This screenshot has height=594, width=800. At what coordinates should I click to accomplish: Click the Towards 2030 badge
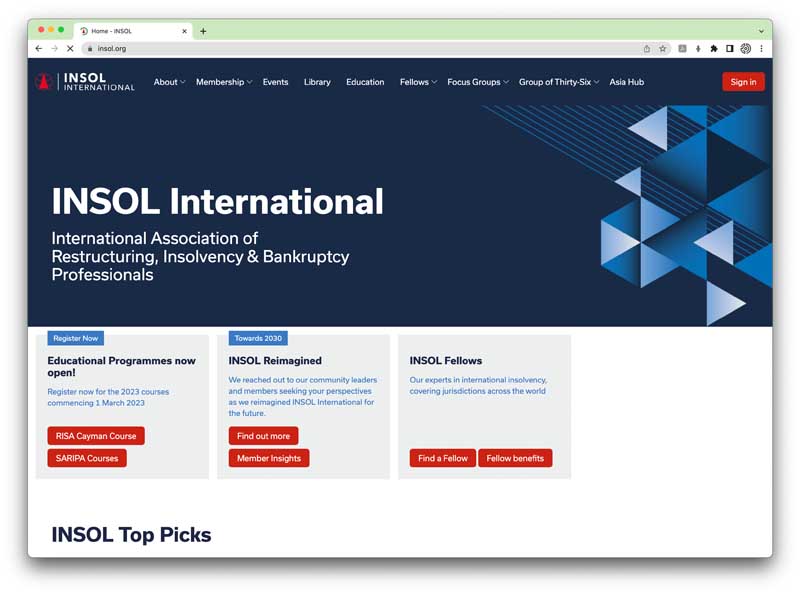[258, 338]
